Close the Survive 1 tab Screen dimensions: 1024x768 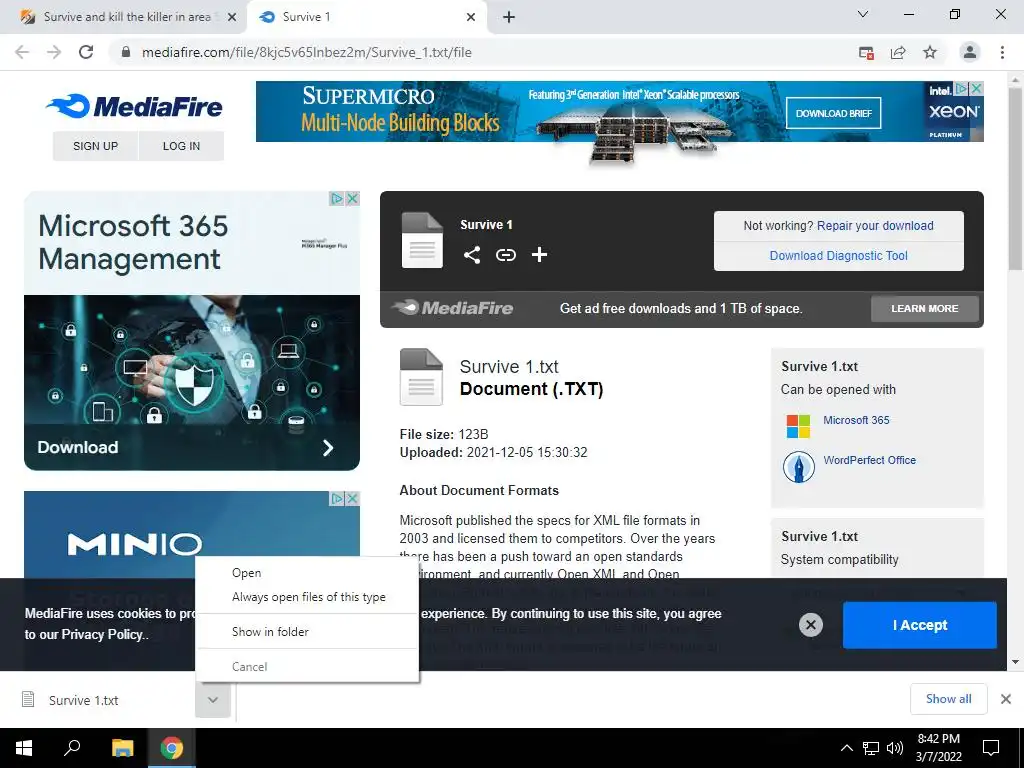pos(471,17)
